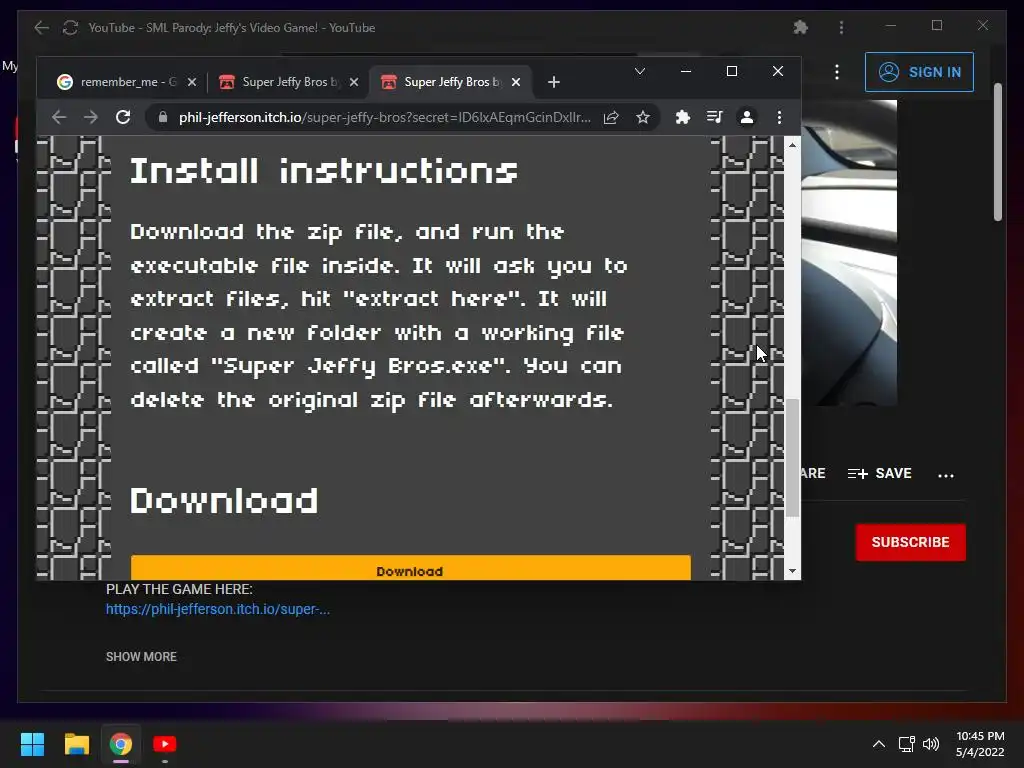The width and height of the screenshot is (1024, 768).
Task: Reload the itch.io page
Action: [x=123, y=118]
